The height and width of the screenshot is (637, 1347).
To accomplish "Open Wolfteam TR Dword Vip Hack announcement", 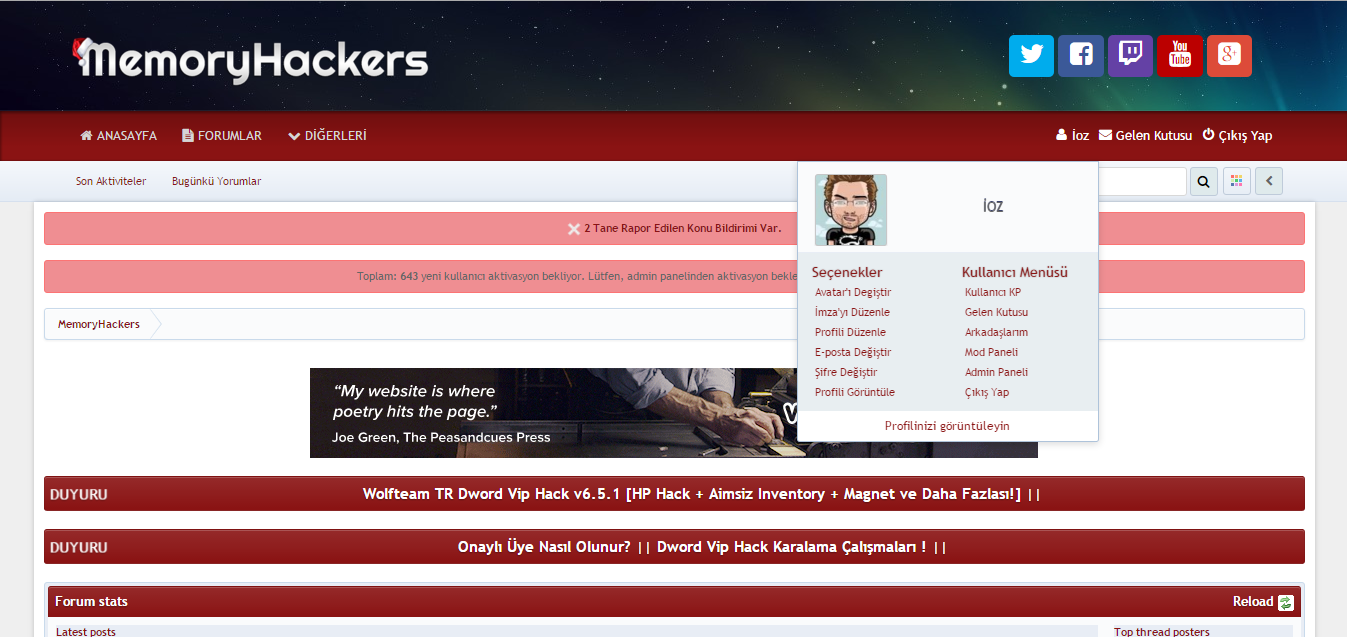I will coord(692,494).
